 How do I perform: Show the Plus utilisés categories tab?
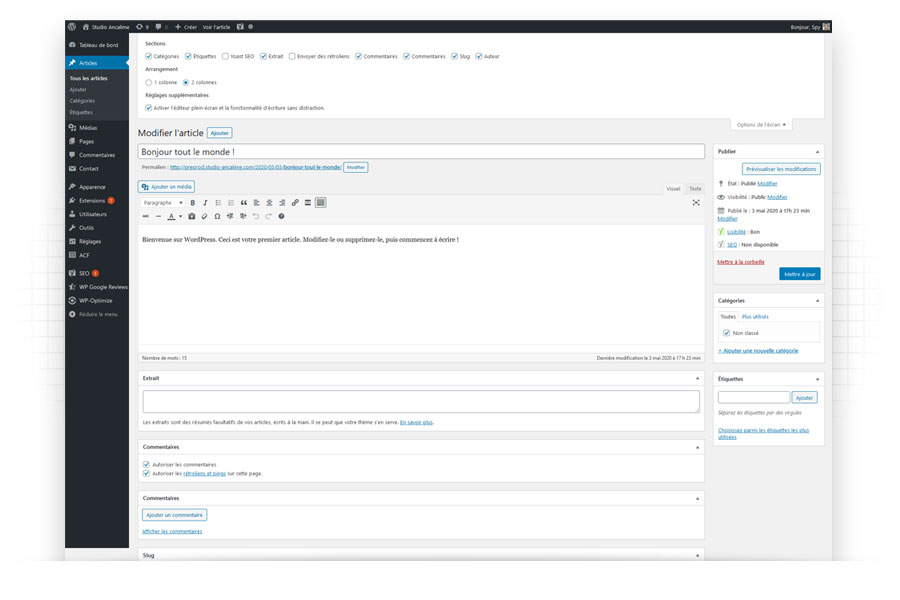755,317
